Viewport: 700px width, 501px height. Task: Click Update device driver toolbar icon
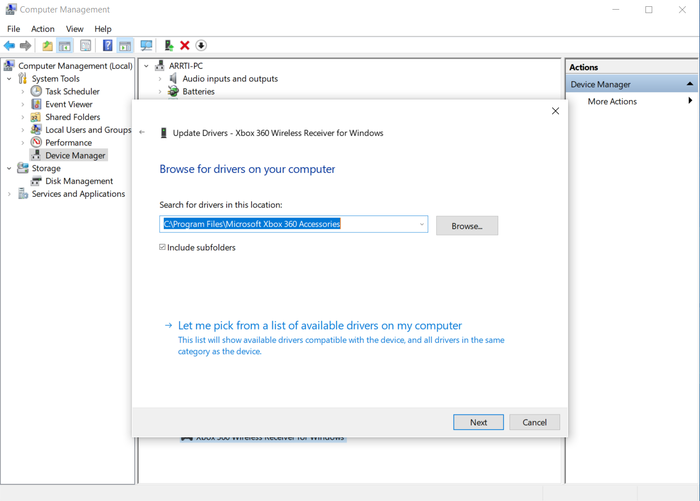click(169, 46)
